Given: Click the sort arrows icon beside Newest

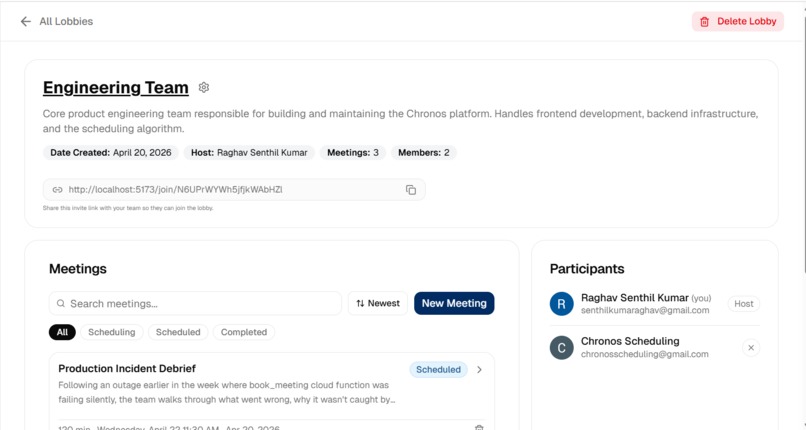Looking at the screenshot, I should coord(360,304).
